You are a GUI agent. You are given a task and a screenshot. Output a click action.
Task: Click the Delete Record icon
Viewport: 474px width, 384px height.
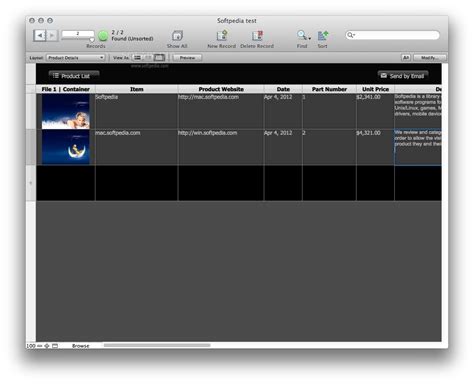257,35
